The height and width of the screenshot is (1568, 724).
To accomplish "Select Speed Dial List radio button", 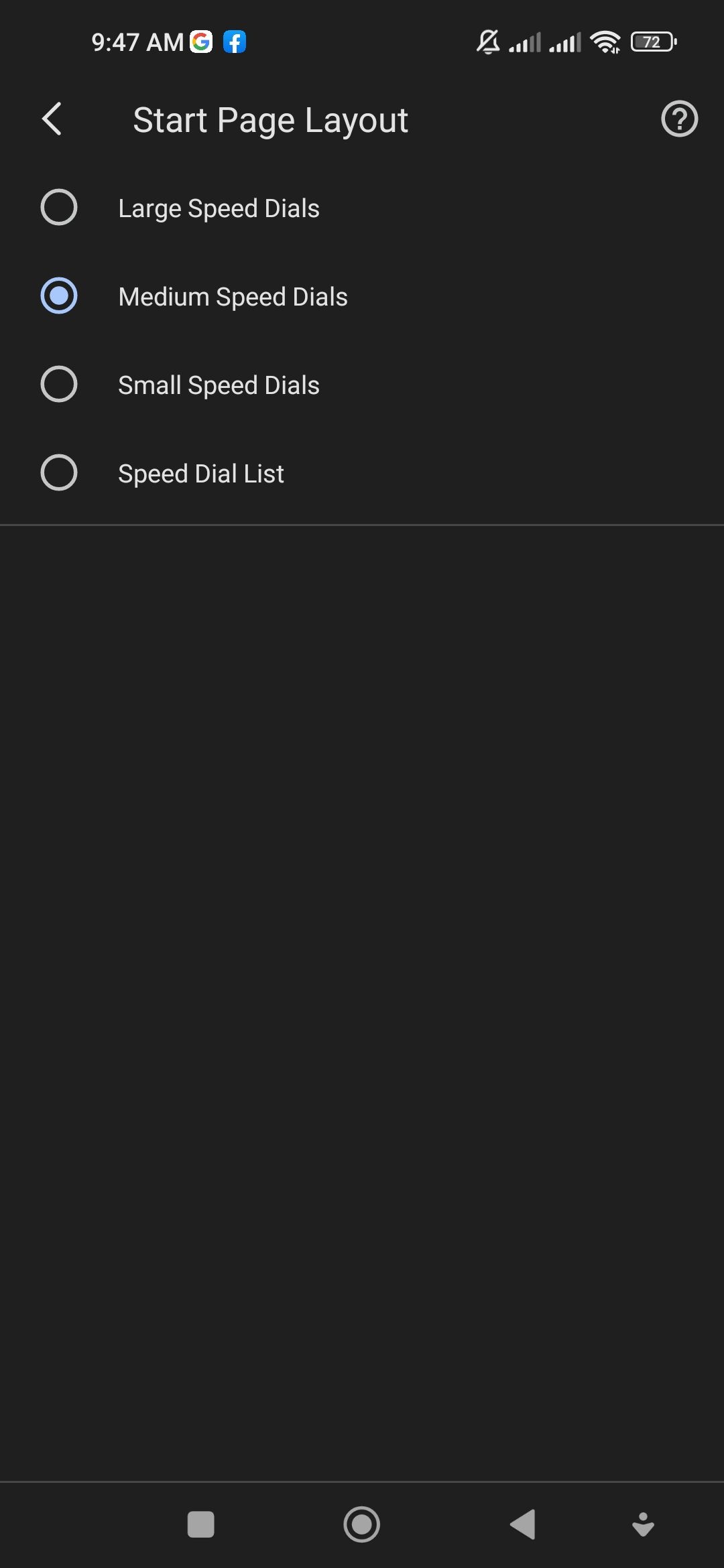I will (59, 473).
